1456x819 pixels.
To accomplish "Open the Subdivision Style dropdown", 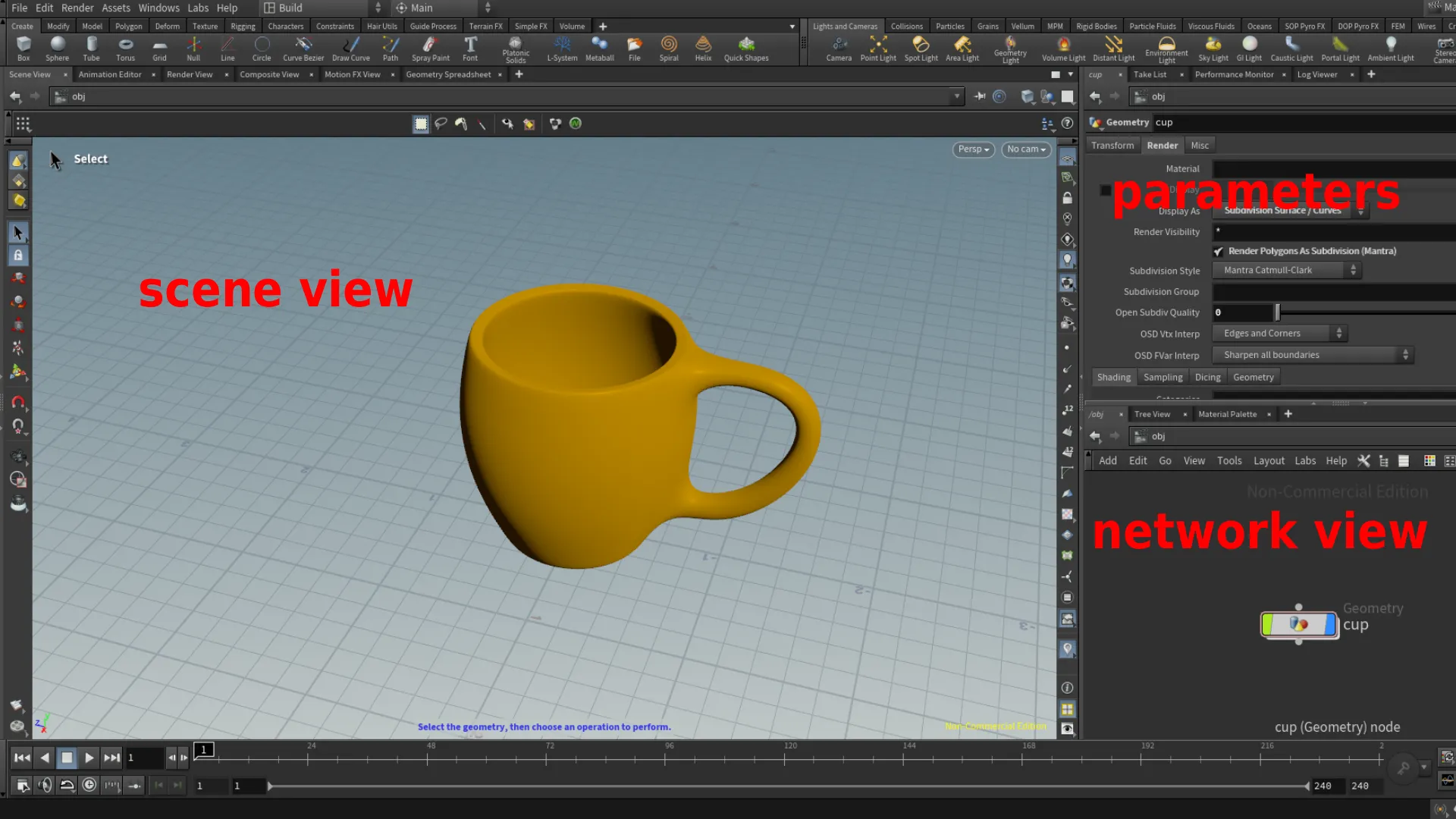I will pos(1286,270).
